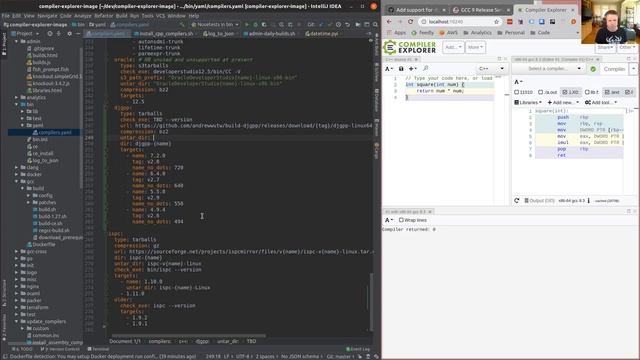The width and height of the screenshot is (640, 360).
Task: Open the Add tool... dropdown
Action: click(x=601, y=102)
